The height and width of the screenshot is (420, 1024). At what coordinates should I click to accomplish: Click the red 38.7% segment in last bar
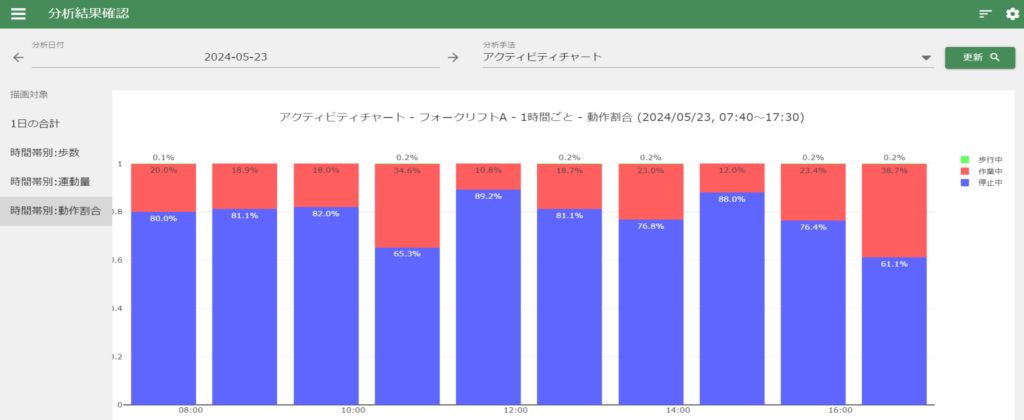[893, 210]
